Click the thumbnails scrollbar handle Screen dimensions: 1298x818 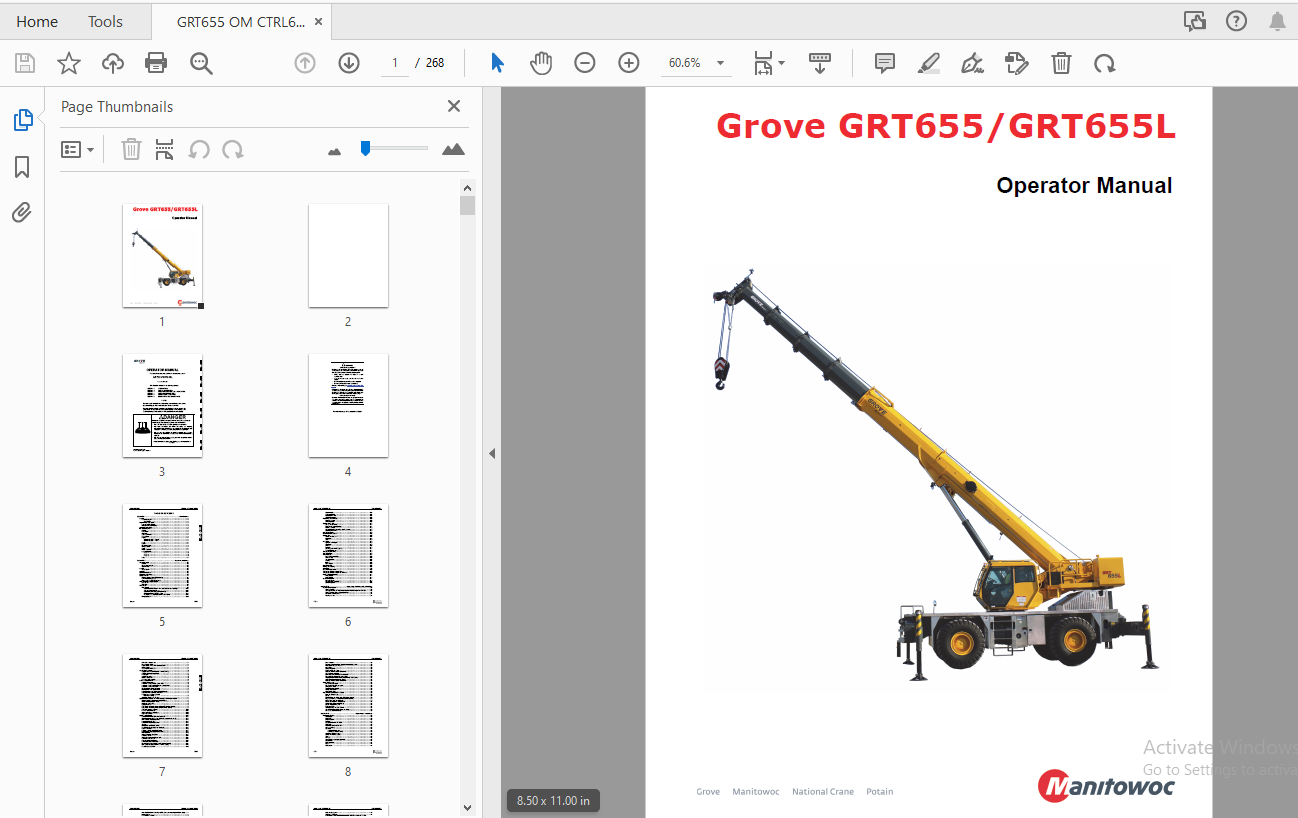point(467,206)
